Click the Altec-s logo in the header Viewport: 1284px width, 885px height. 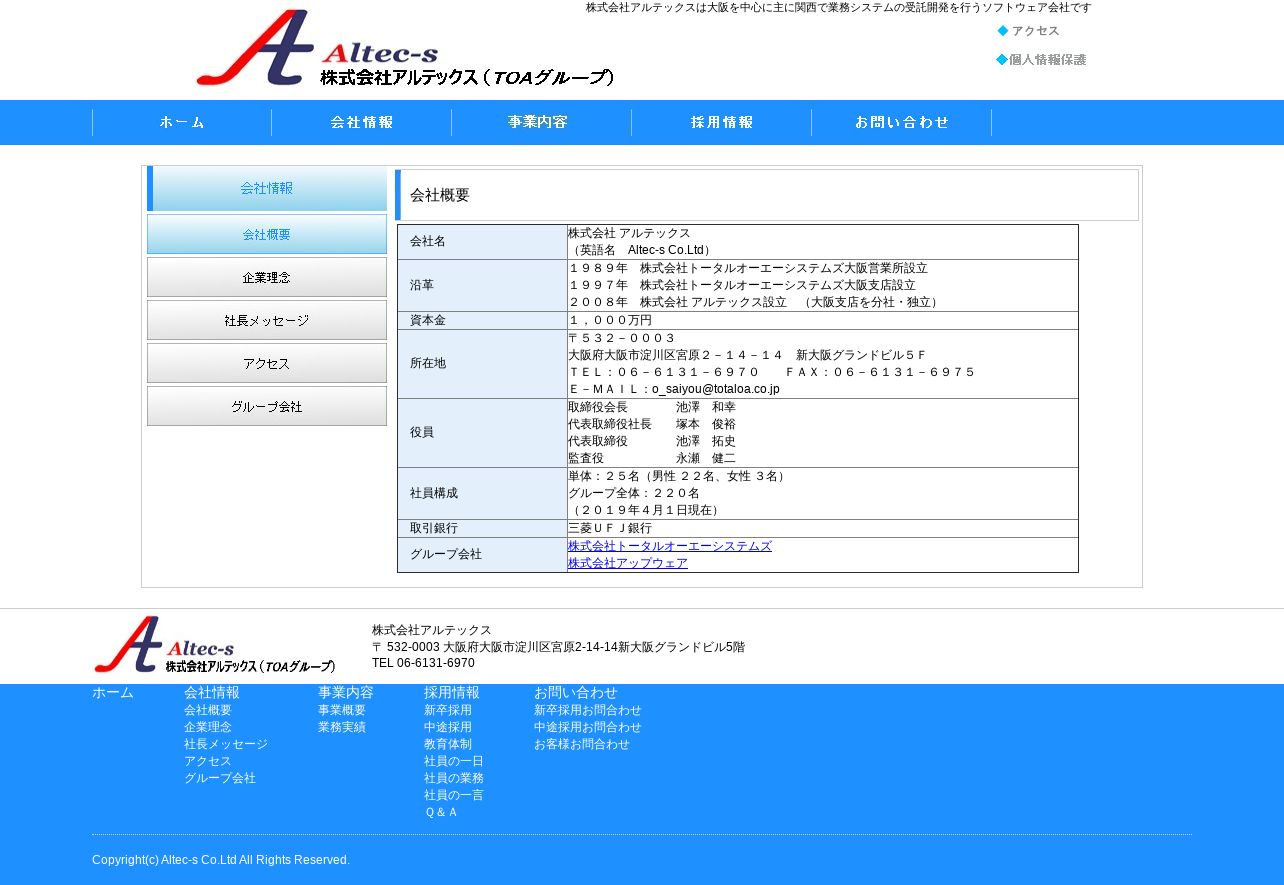tap(405, 48)
